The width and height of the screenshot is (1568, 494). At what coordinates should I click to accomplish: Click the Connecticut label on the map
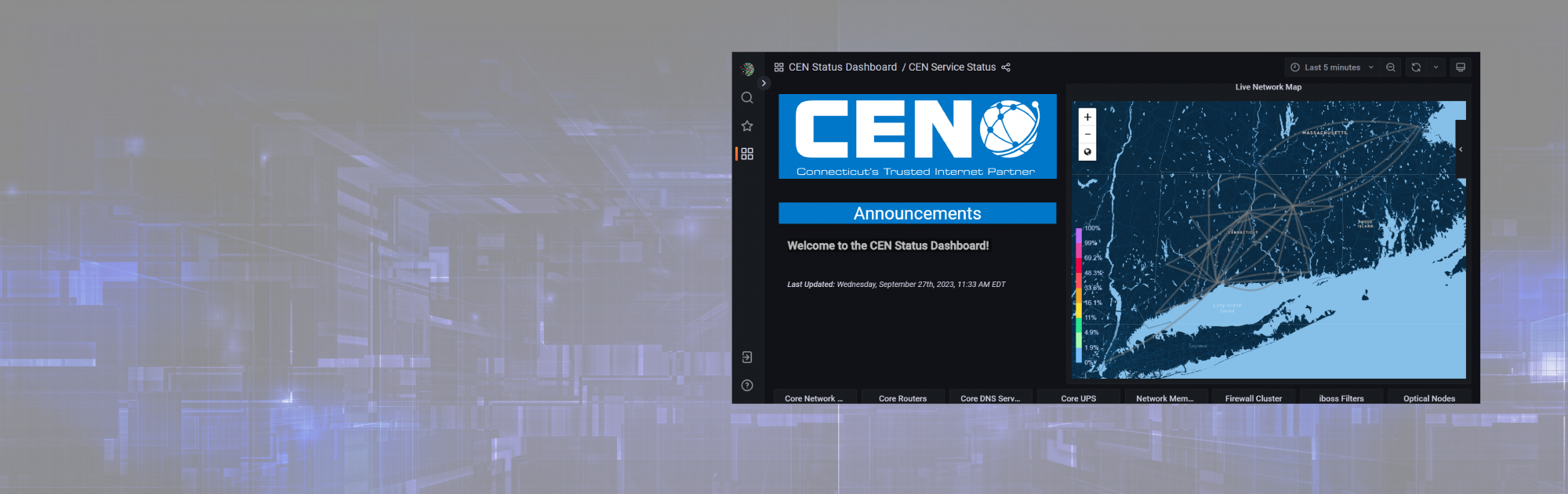(1243, 232)
